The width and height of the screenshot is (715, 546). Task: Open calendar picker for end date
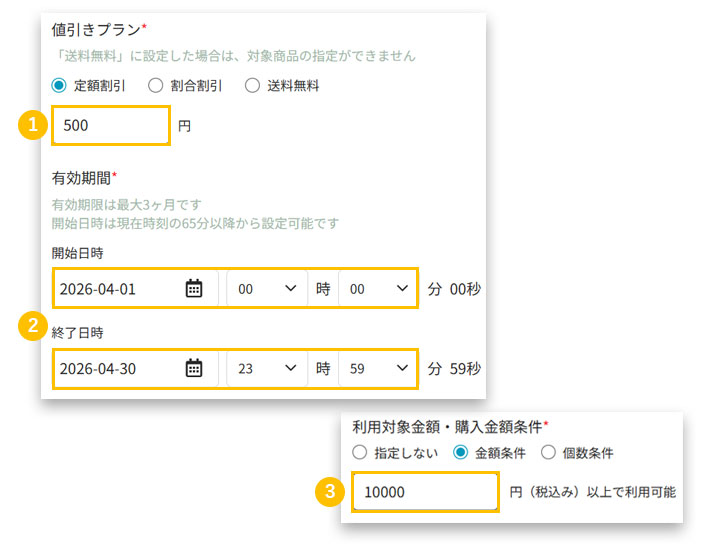point(194,368)
